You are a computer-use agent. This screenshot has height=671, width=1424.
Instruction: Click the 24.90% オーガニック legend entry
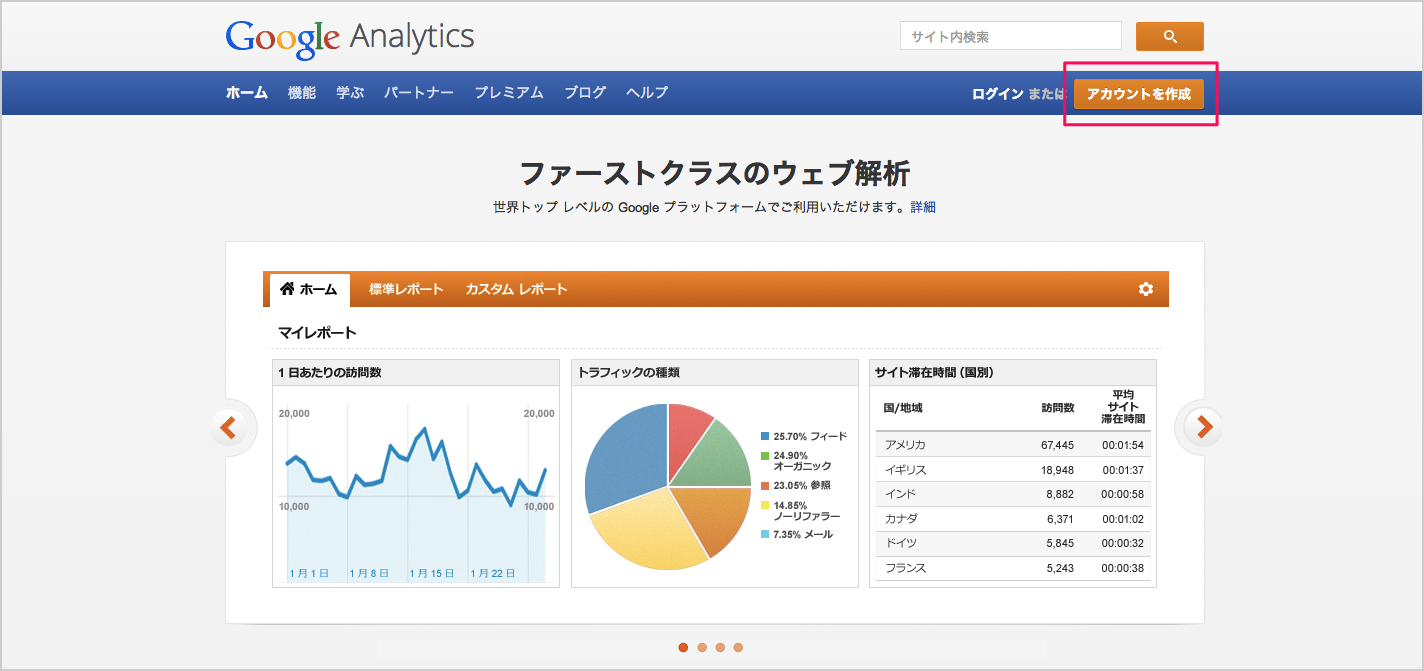click(x=797, y=461)
